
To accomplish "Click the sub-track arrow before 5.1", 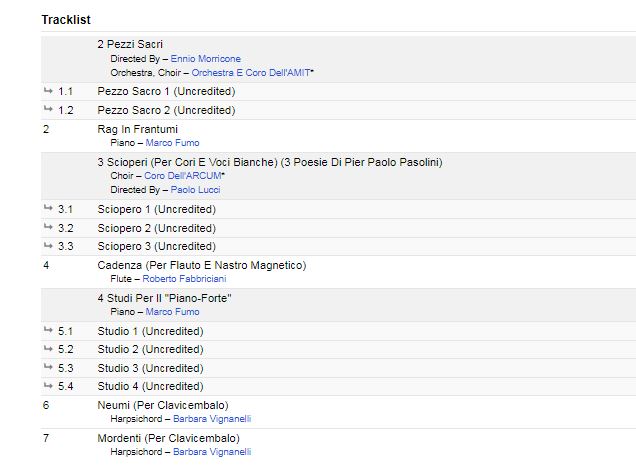I will [x=49, y=330].
